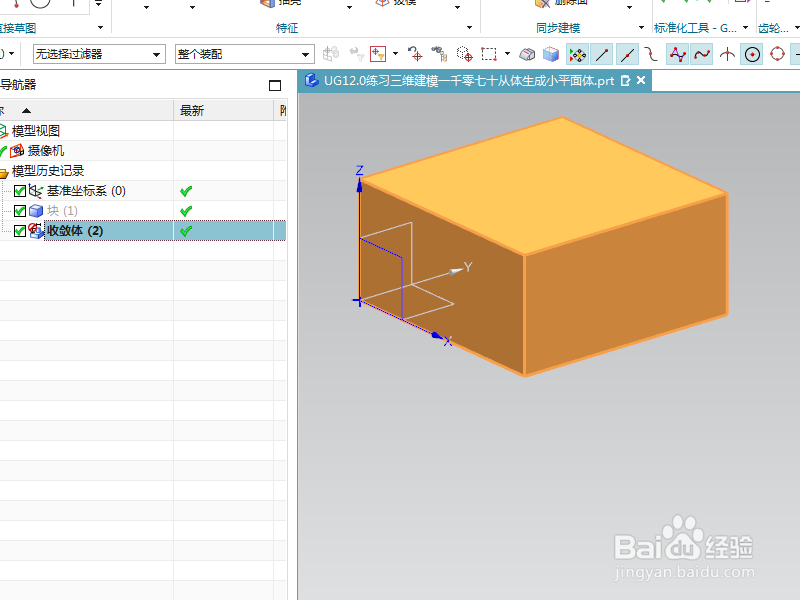The width and height of the screenshot is (800, 600).
Task: Toggle the arc center snap
Action: click(x=752, y=54)
